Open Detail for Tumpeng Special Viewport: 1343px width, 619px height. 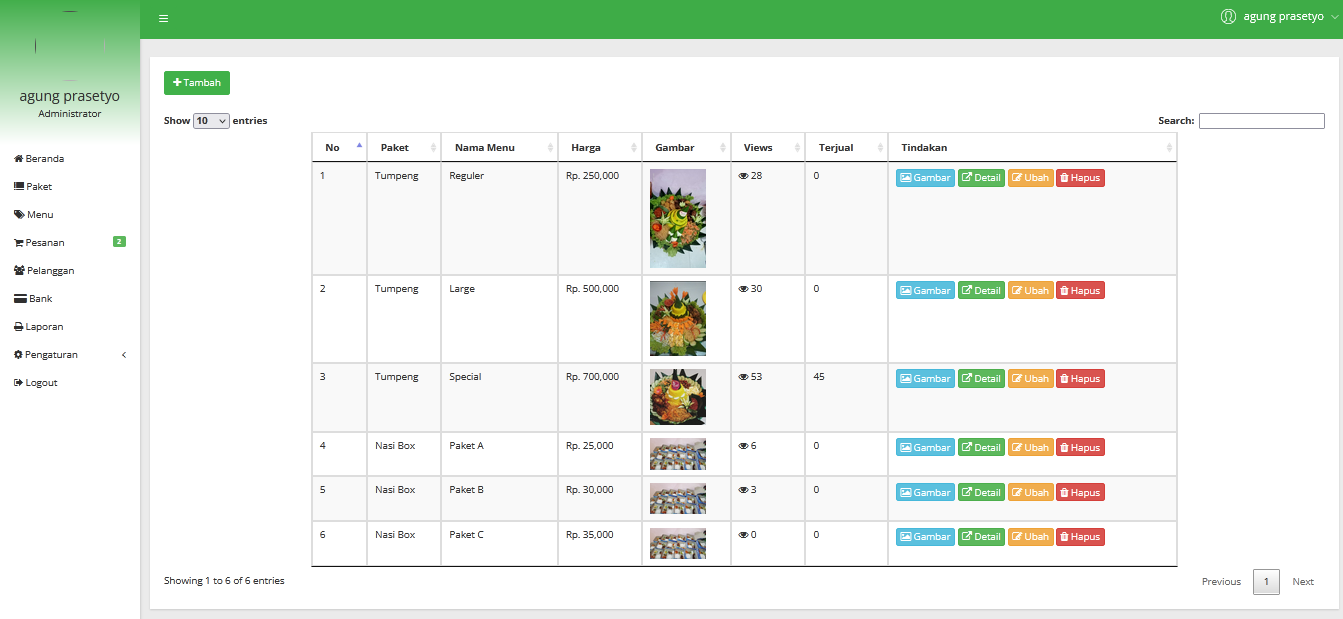click(x=981, y=379)
